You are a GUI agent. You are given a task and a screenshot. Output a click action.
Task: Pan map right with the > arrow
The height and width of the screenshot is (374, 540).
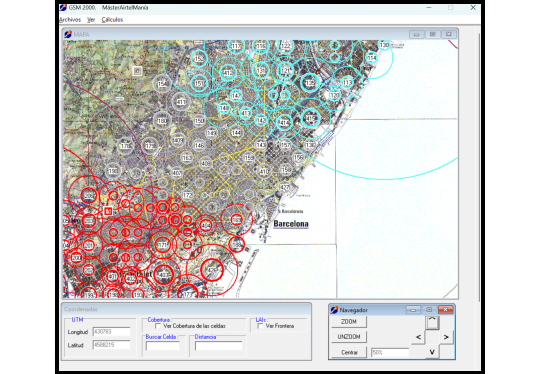click(x=446, y=337)
